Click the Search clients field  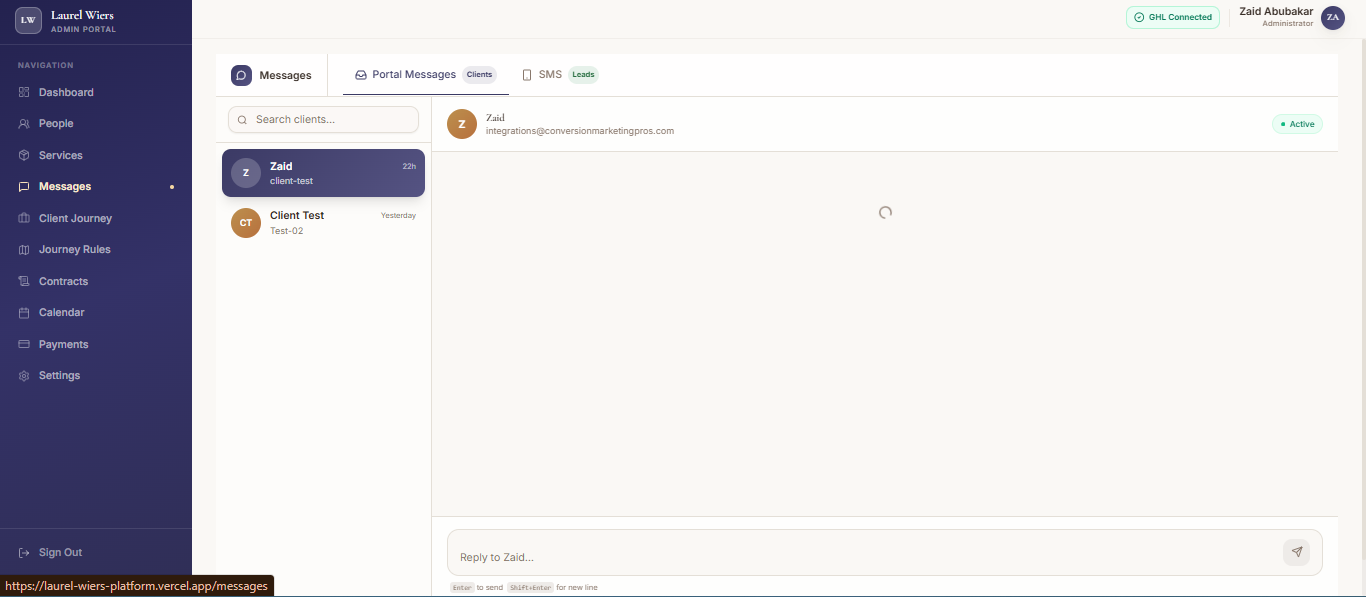pyautogui.click(x=322, y=119)
